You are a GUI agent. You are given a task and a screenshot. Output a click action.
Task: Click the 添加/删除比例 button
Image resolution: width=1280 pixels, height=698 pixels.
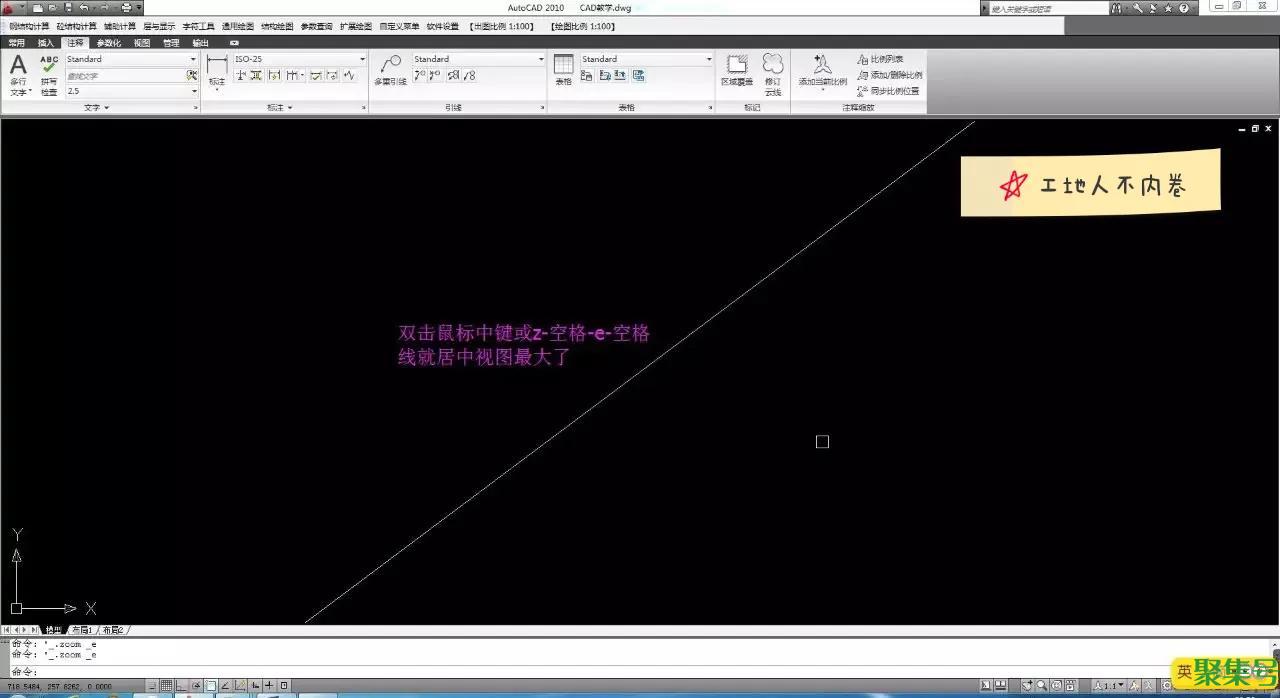(894, 75)
